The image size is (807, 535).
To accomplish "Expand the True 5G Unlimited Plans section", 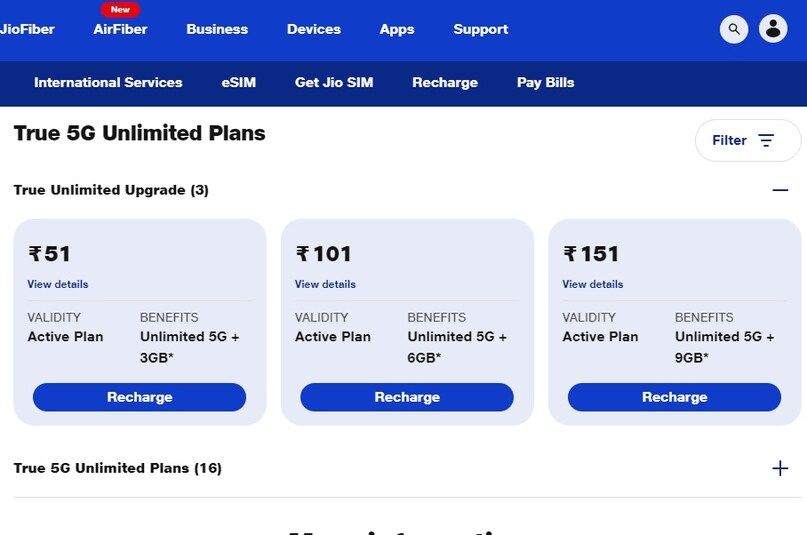I will [x=780, y=468].
